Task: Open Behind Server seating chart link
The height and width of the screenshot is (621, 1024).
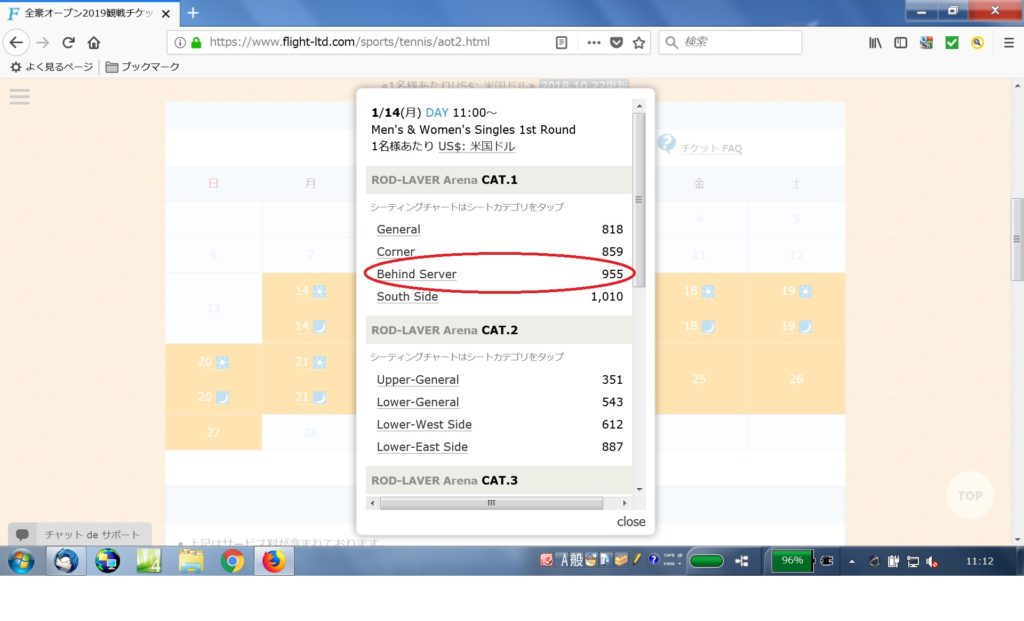Action: pos(416,274)
